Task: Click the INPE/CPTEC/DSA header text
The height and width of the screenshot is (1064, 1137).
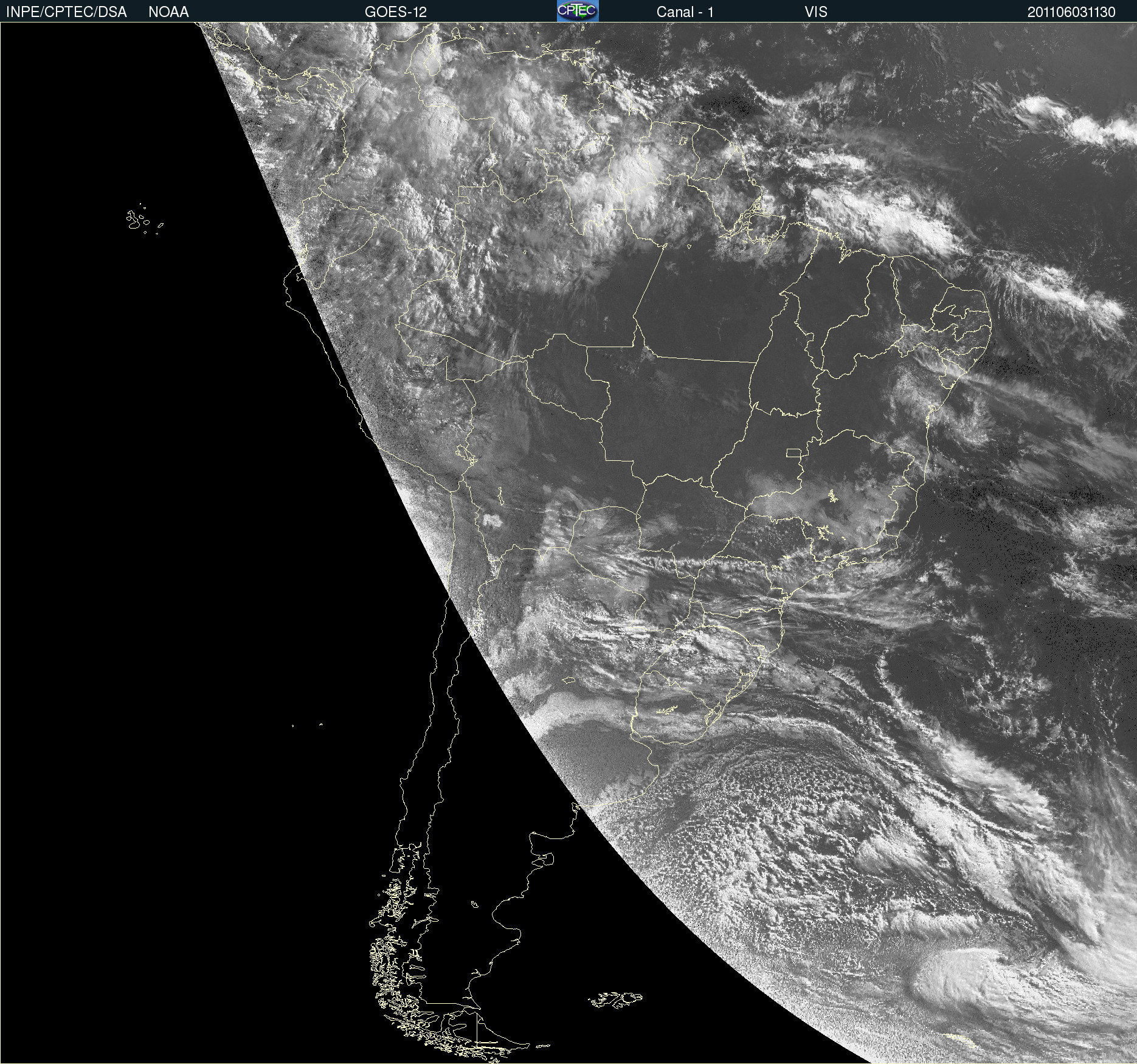Action: pos(66,12)
